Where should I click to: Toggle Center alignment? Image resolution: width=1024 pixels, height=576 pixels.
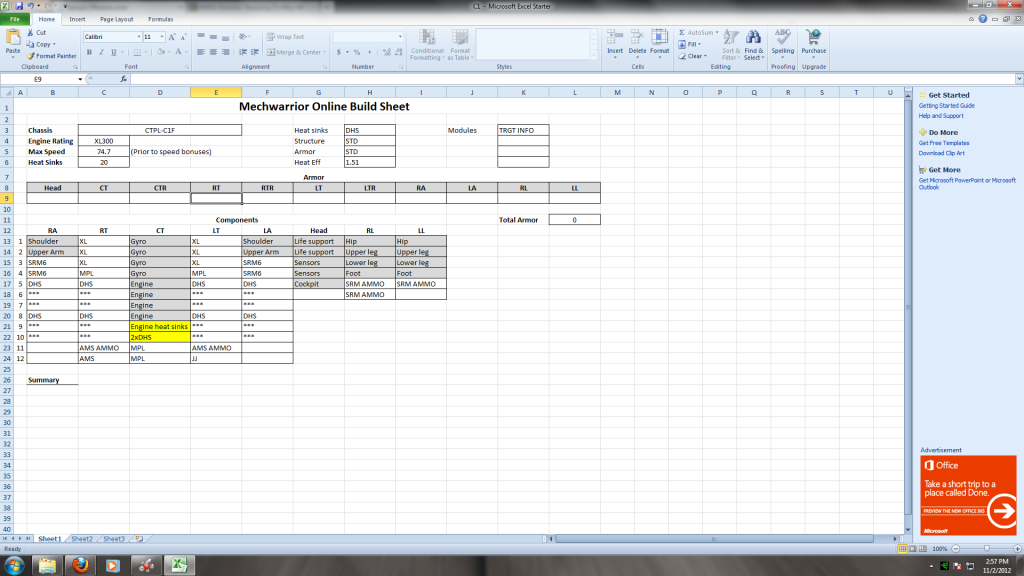pyautogui.click(x=214, y=52)
